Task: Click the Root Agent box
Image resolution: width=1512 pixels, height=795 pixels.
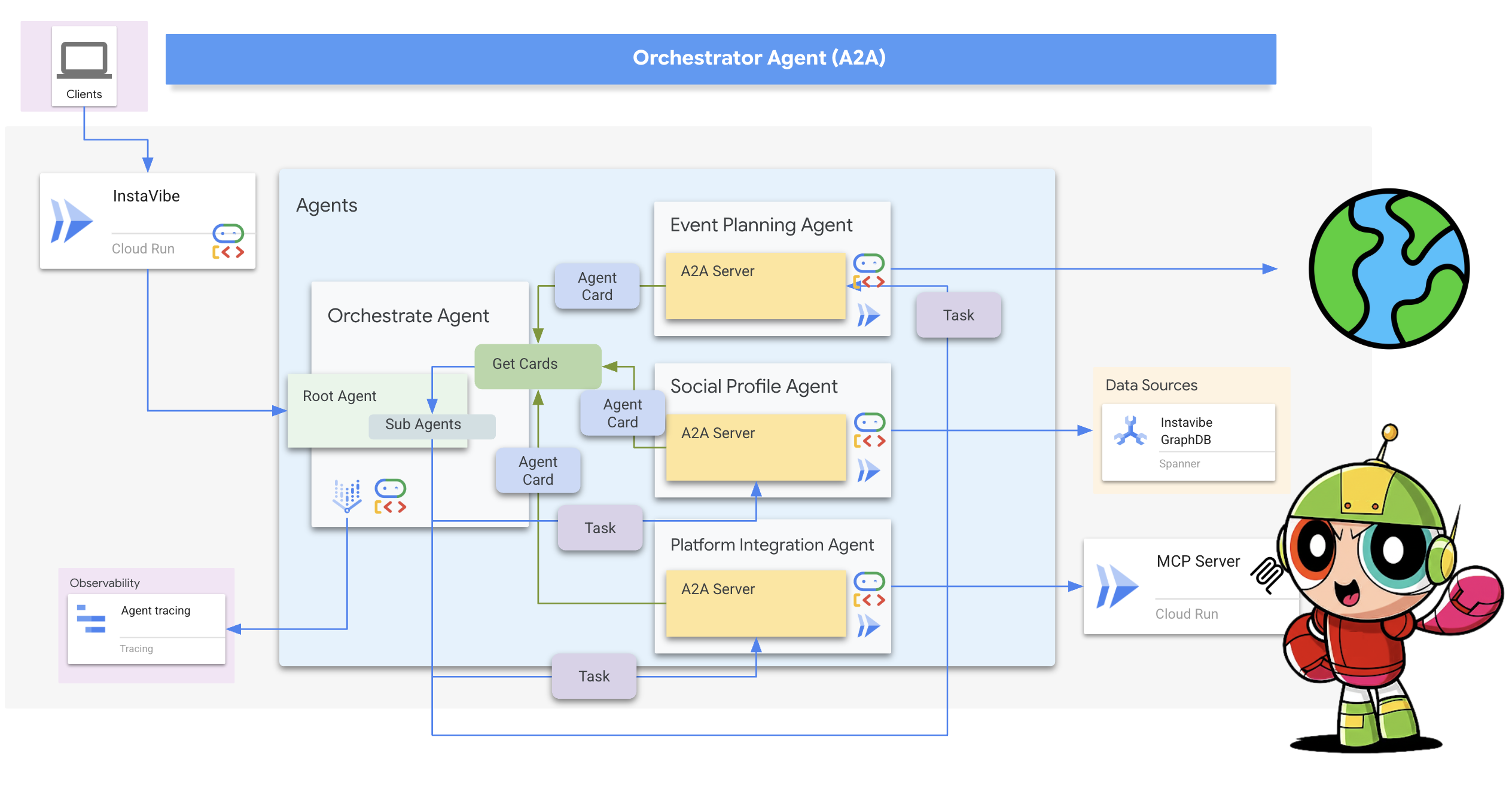Action: click(x=339, y=396)
